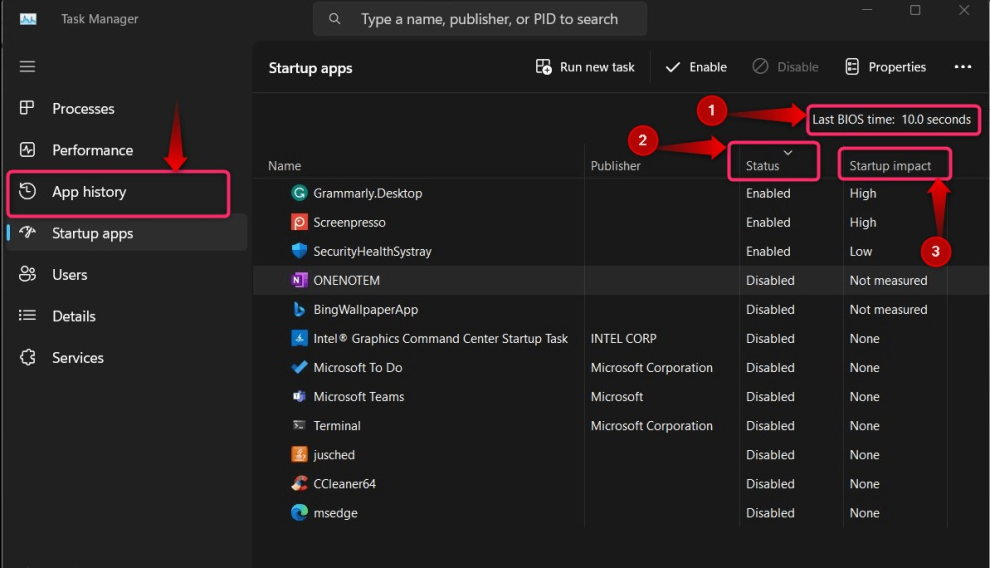Image resolution: width=990 pixels, height=568 pixels.
Task: Enable the selected startup app
Action: pyautogui.click(x=696, y=67)
